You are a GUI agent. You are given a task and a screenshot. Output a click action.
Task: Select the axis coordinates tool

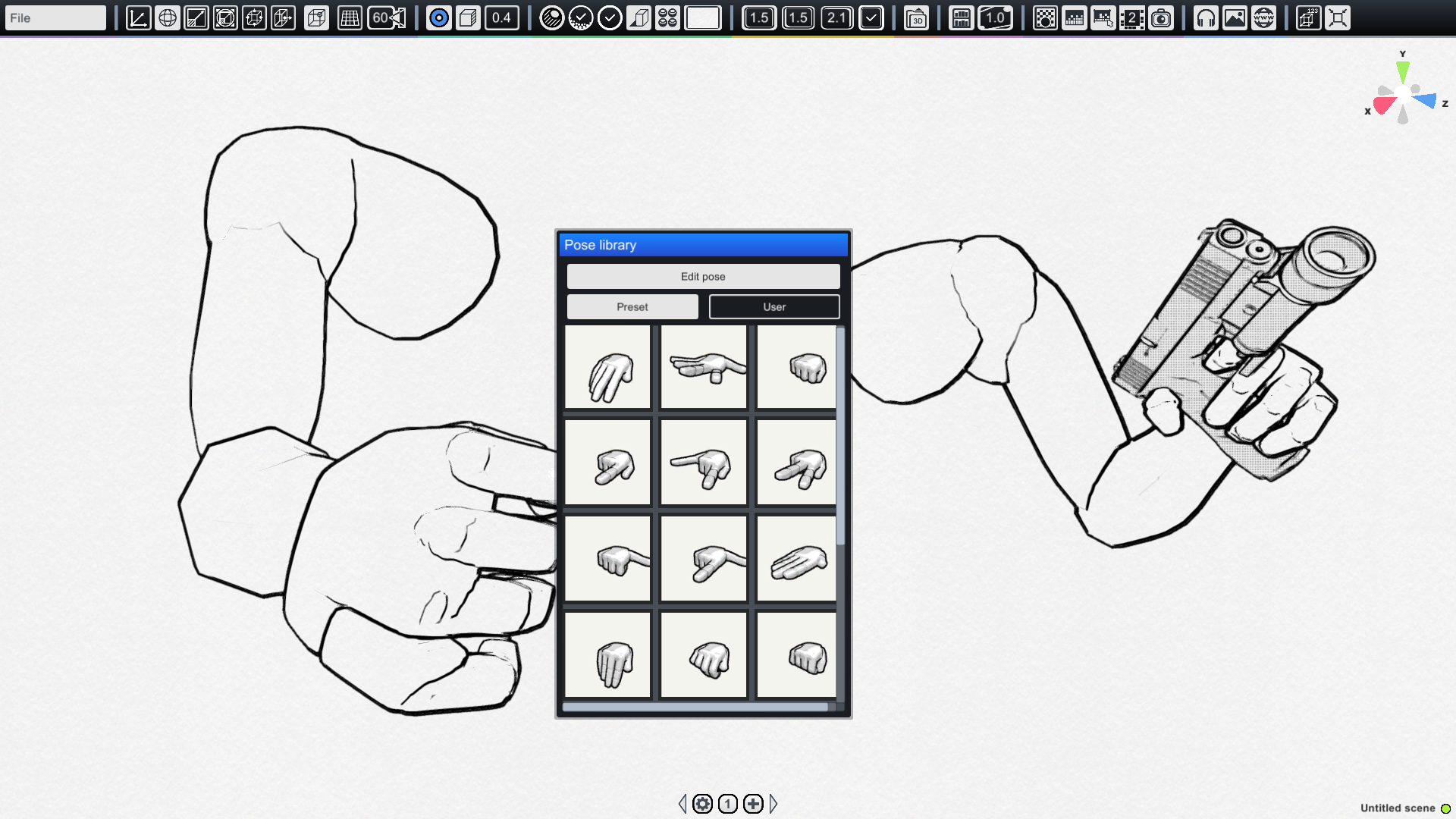138,17
